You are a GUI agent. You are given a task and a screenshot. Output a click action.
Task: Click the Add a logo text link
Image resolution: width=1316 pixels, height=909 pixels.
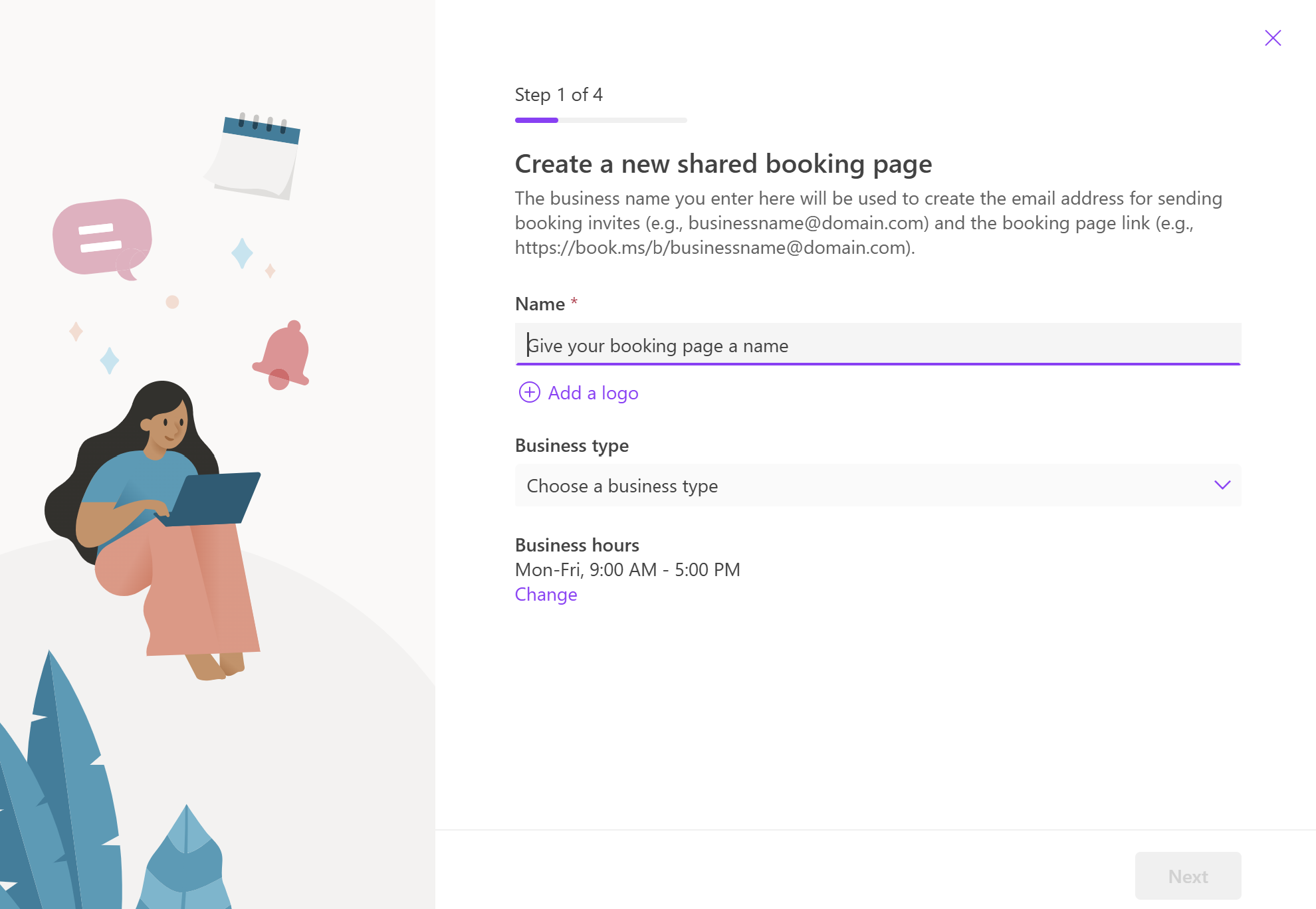click(593, 393)
